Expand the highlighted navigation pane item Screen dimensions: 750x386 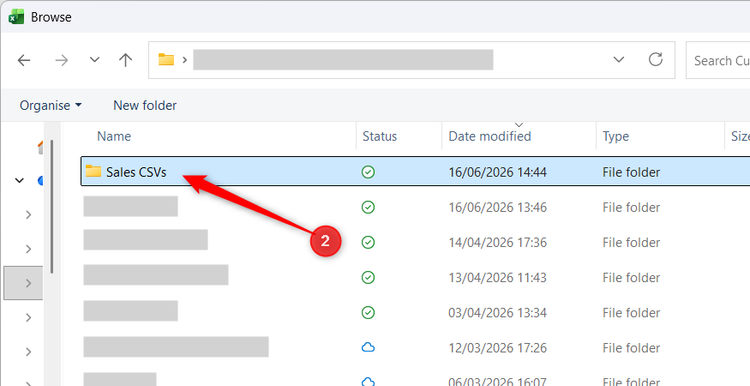[x=28, y=283]
